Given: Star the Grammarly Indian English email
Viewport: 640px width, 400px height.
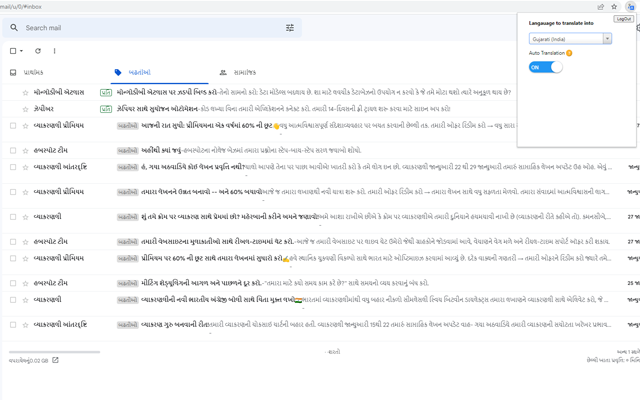Looking at the screenshot, I should [25, 300].
